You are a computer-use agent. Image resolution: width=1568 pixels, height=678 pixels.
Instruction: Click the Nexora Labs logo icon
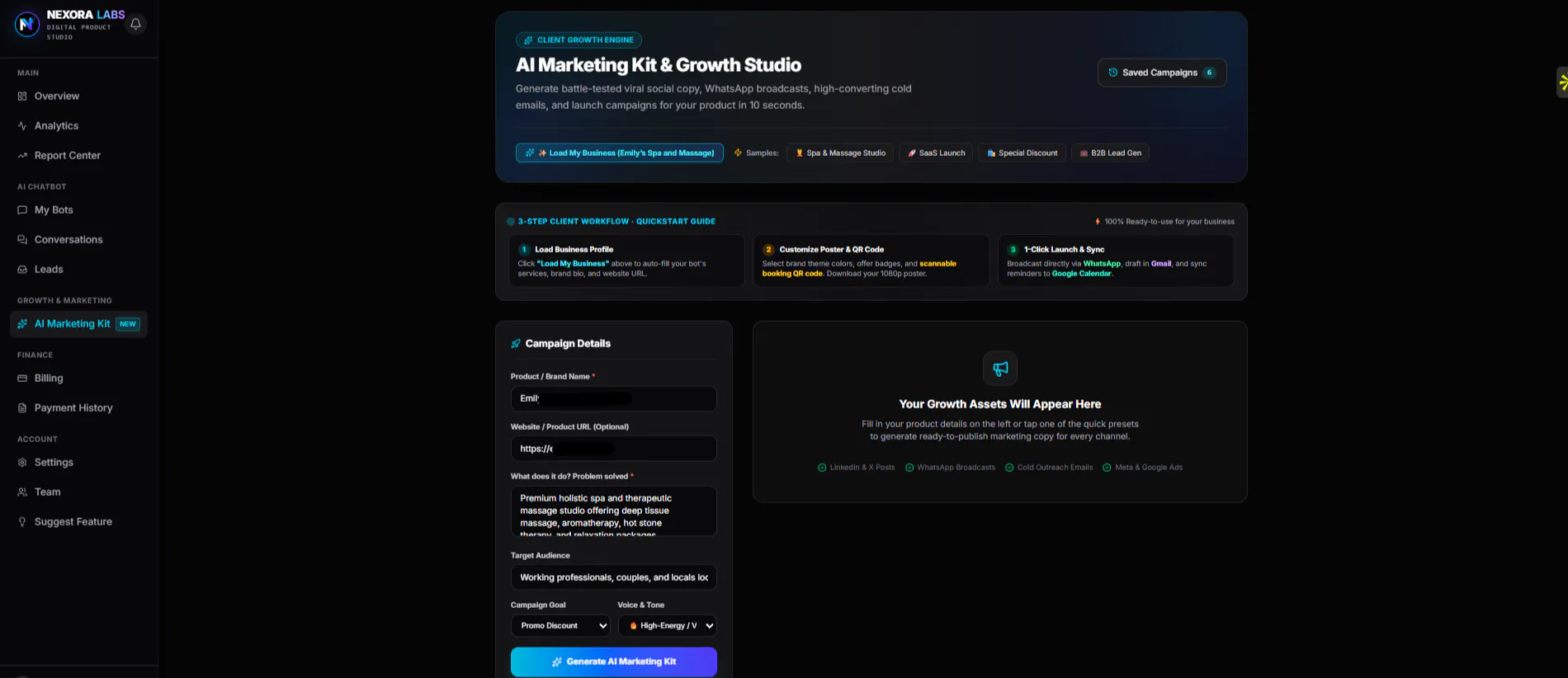[27, 25]
